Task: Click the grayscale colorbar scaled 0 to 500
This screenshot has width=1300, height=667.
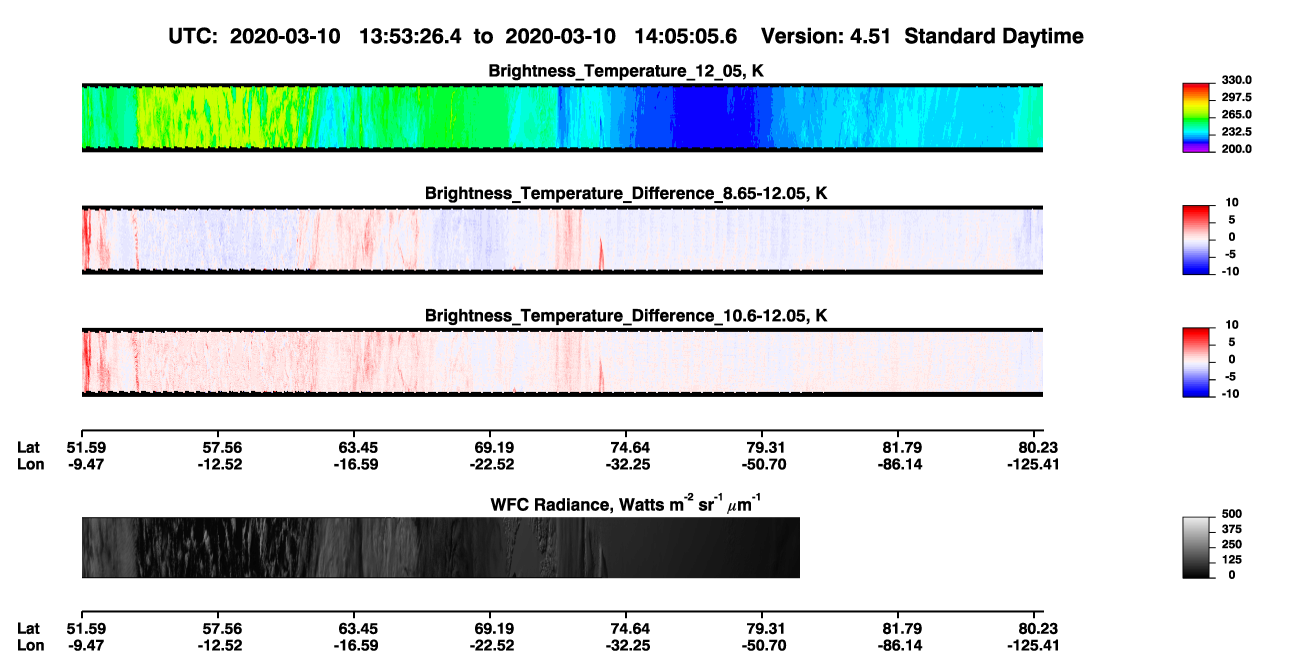Action: pos(1197,547)
